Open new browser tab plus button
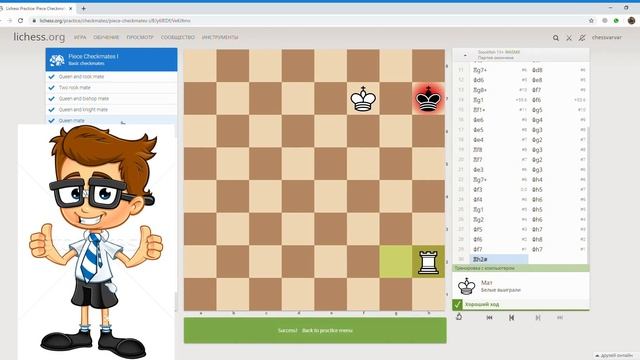The width and height of the screenshot is (640, 360). [83, 8]
